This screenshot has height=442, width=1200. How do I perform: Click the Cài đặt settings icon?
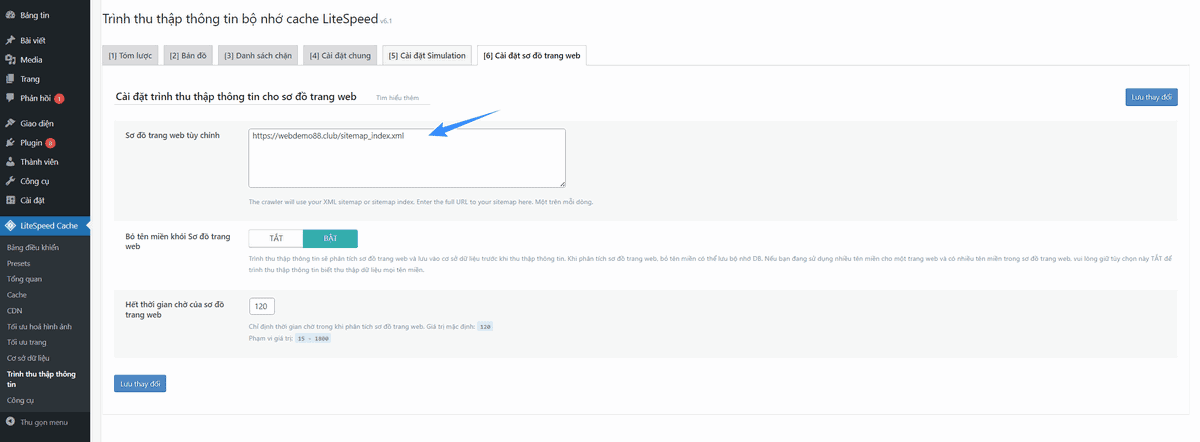(10, 200)
